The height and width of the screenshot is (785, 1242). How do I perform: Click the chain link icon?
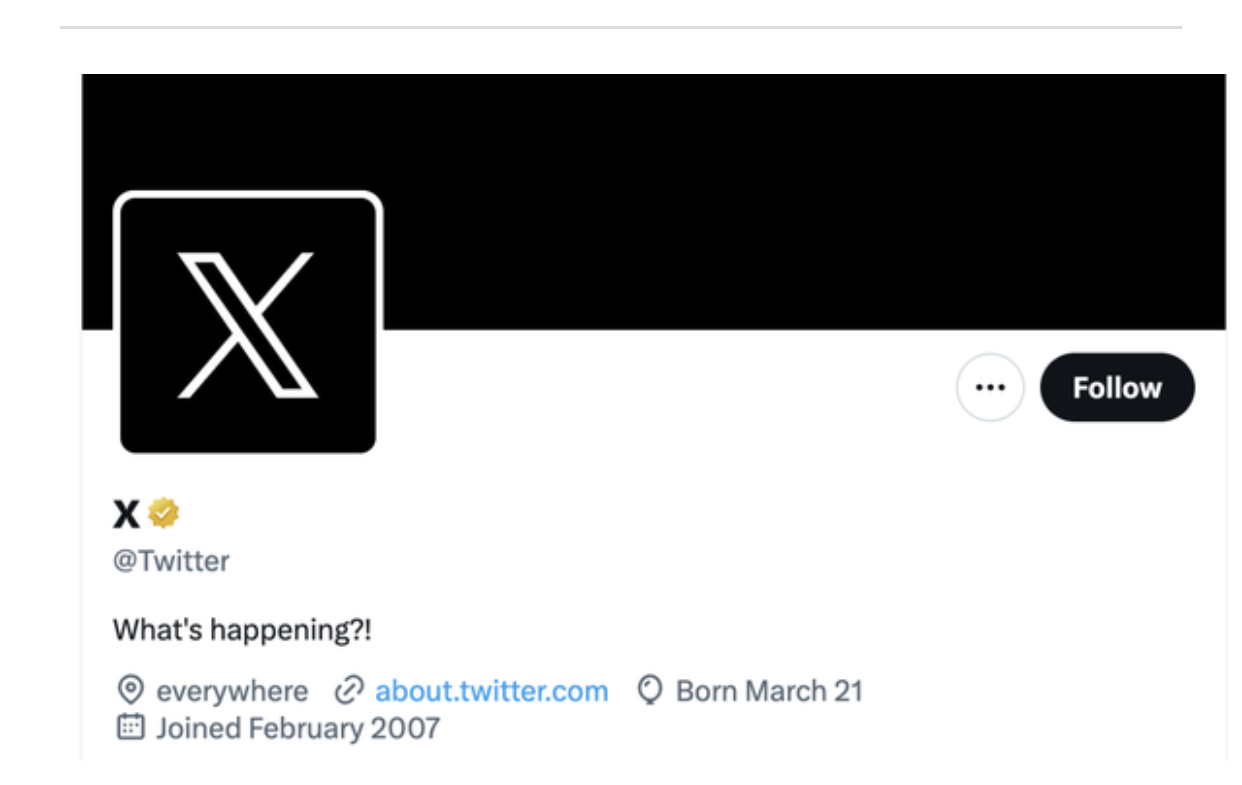click(x=349, y=690)
